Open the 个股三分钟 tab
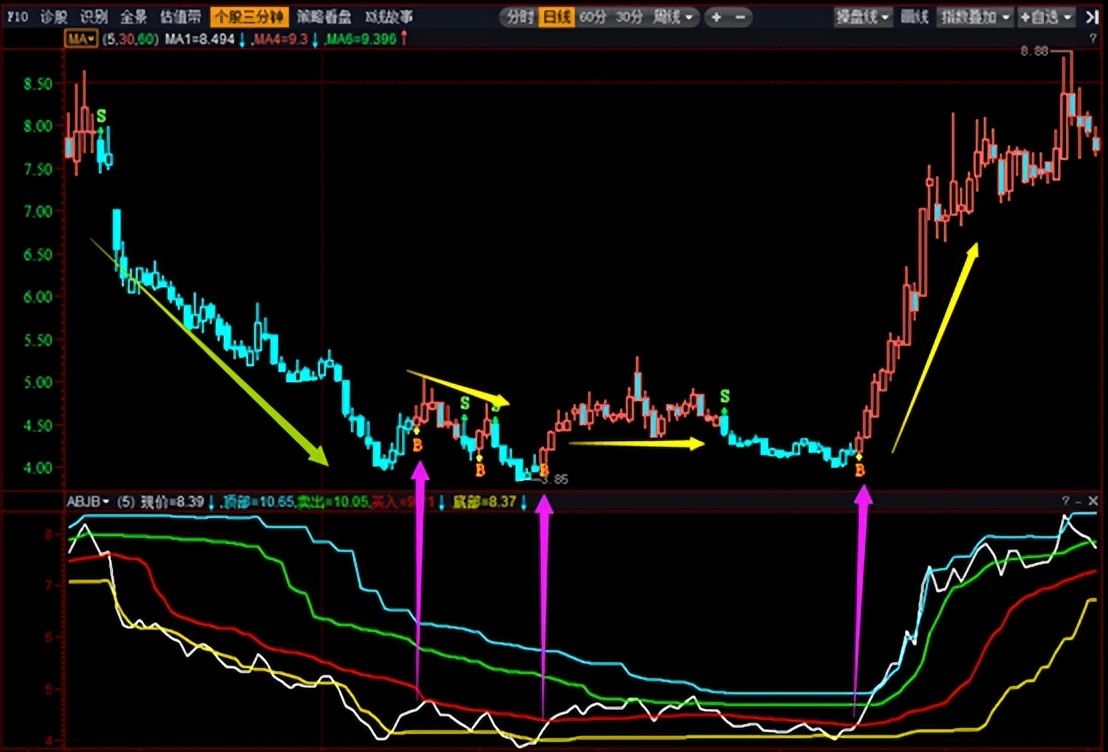1108x752 pixels. [248, 17]
